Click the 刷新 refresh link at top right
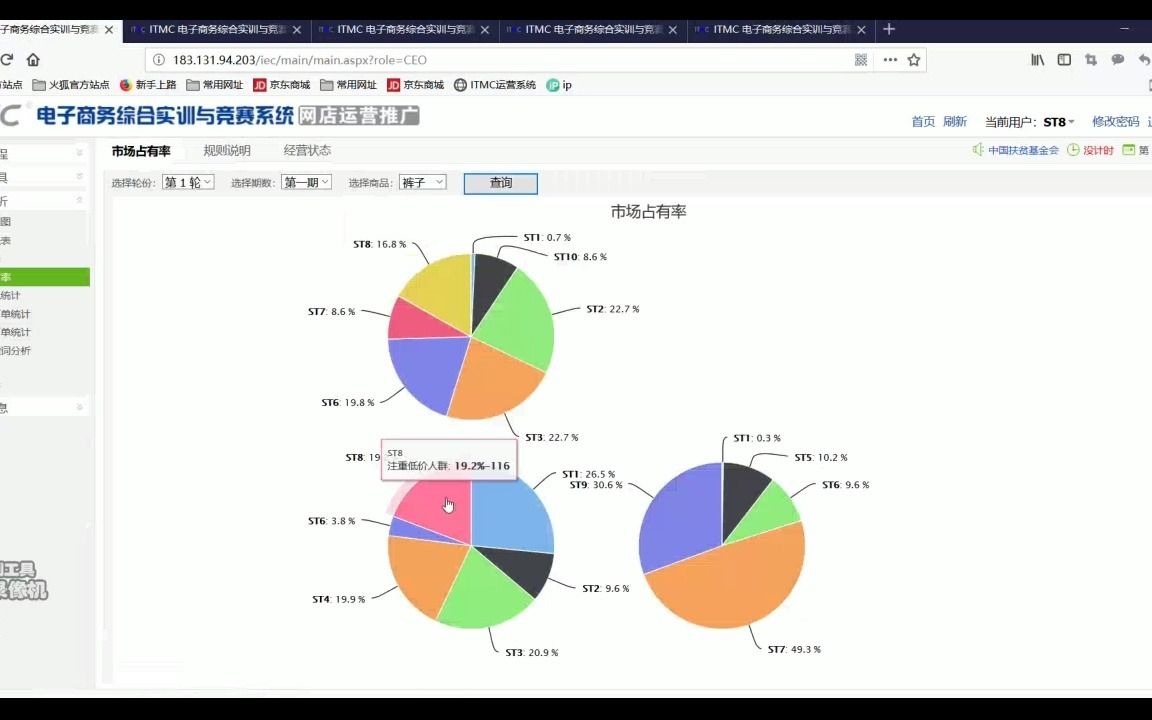 click(953, 121)
